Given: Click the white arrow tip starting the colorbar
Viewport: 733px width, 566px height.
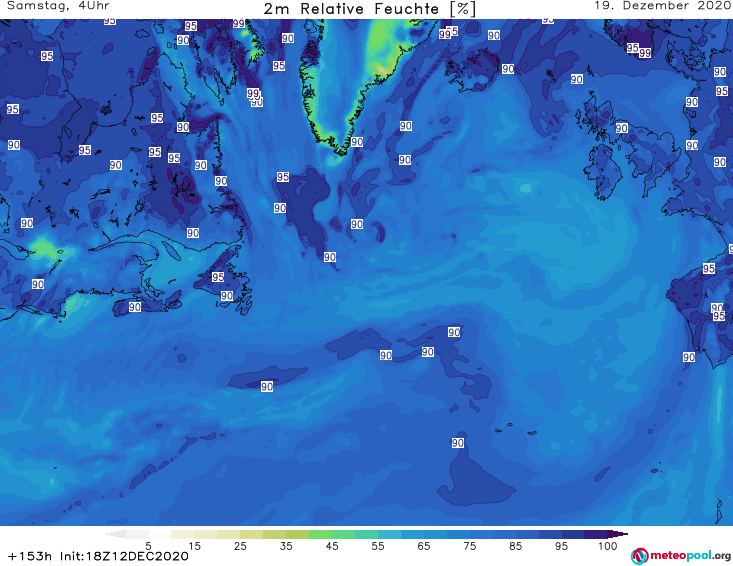Looking at the screenshot, I should click(115, 534).
